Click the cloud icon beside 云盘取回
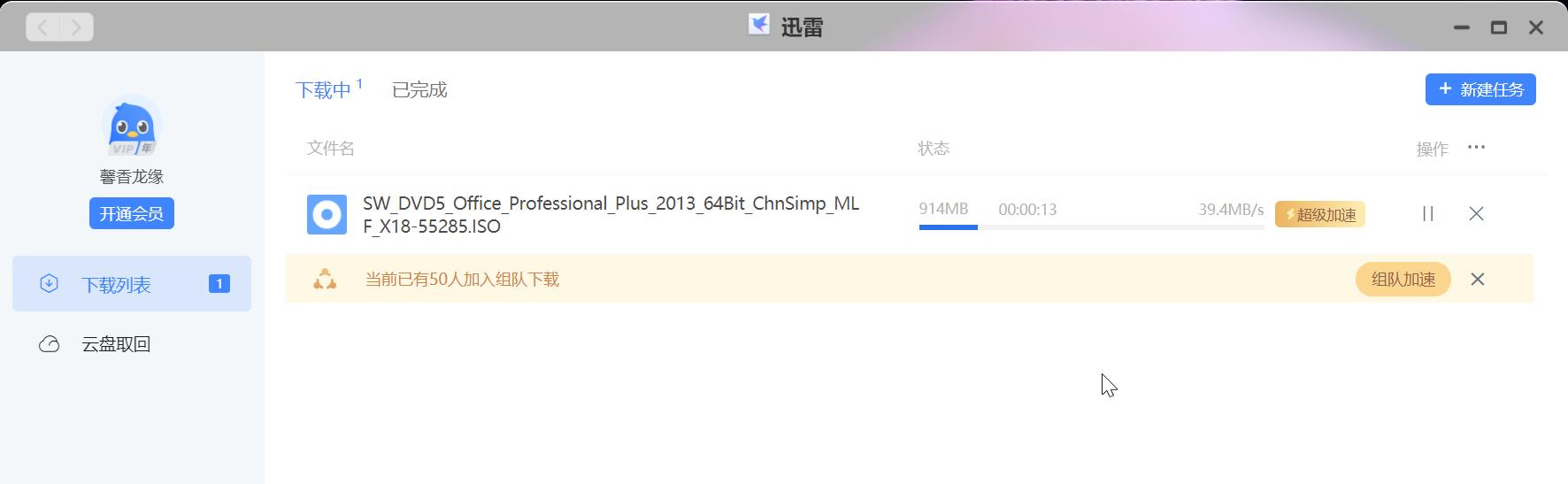 point(50,344)
